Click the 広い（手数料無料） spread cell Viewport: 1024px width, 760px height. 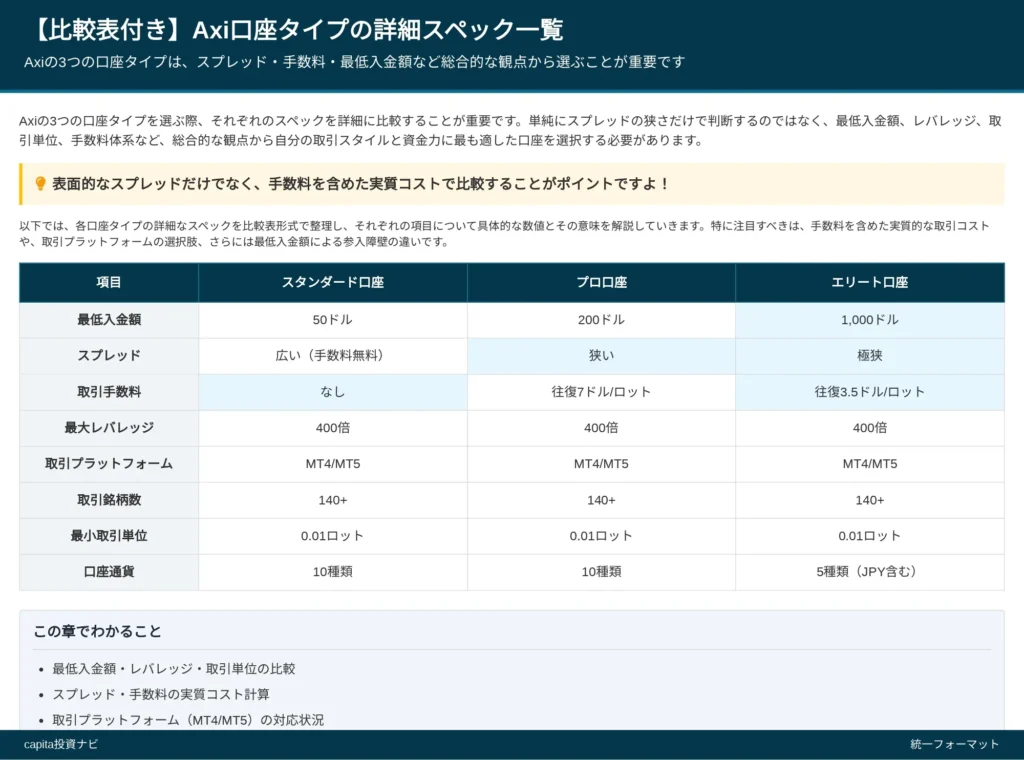tap(333, 356)
